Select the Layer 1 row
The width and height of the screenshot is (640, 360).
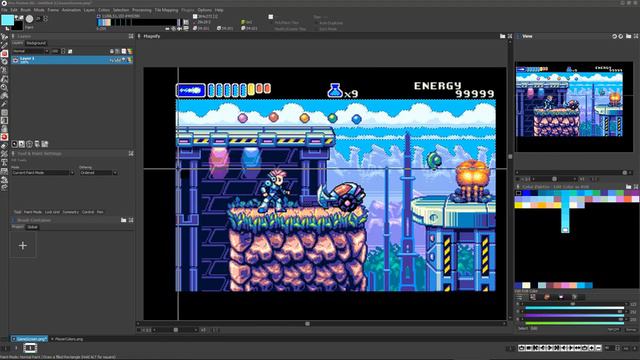(x=72, y=60)
